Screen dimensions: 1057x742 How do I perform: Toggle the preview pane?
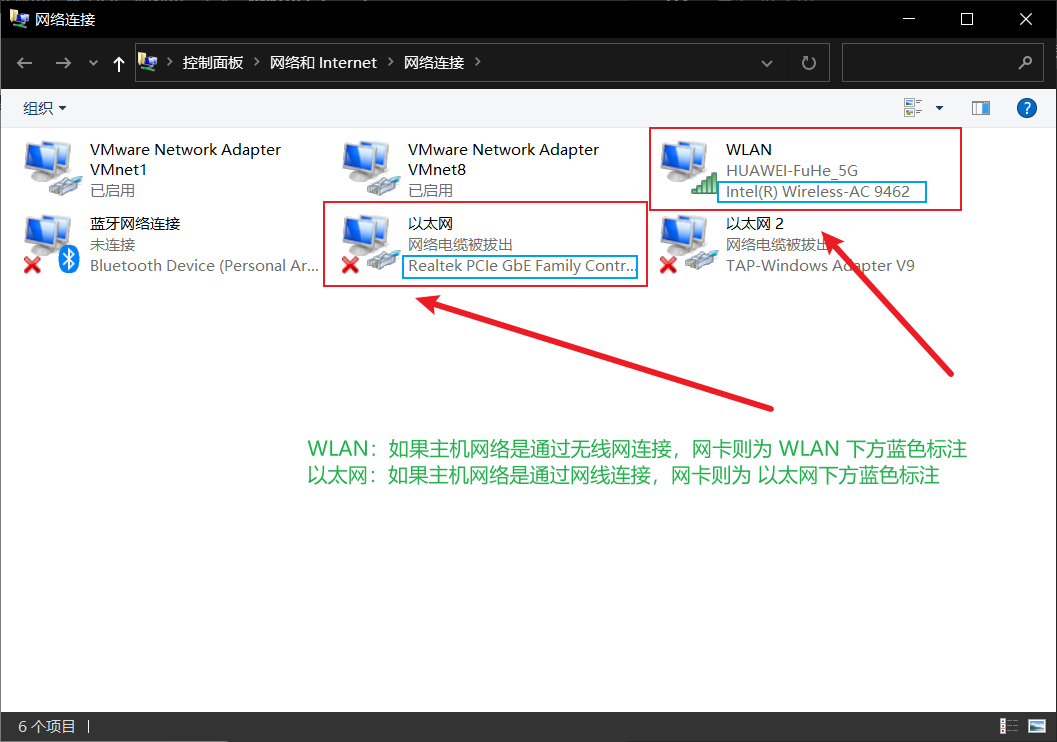click(x=981, y=108)
